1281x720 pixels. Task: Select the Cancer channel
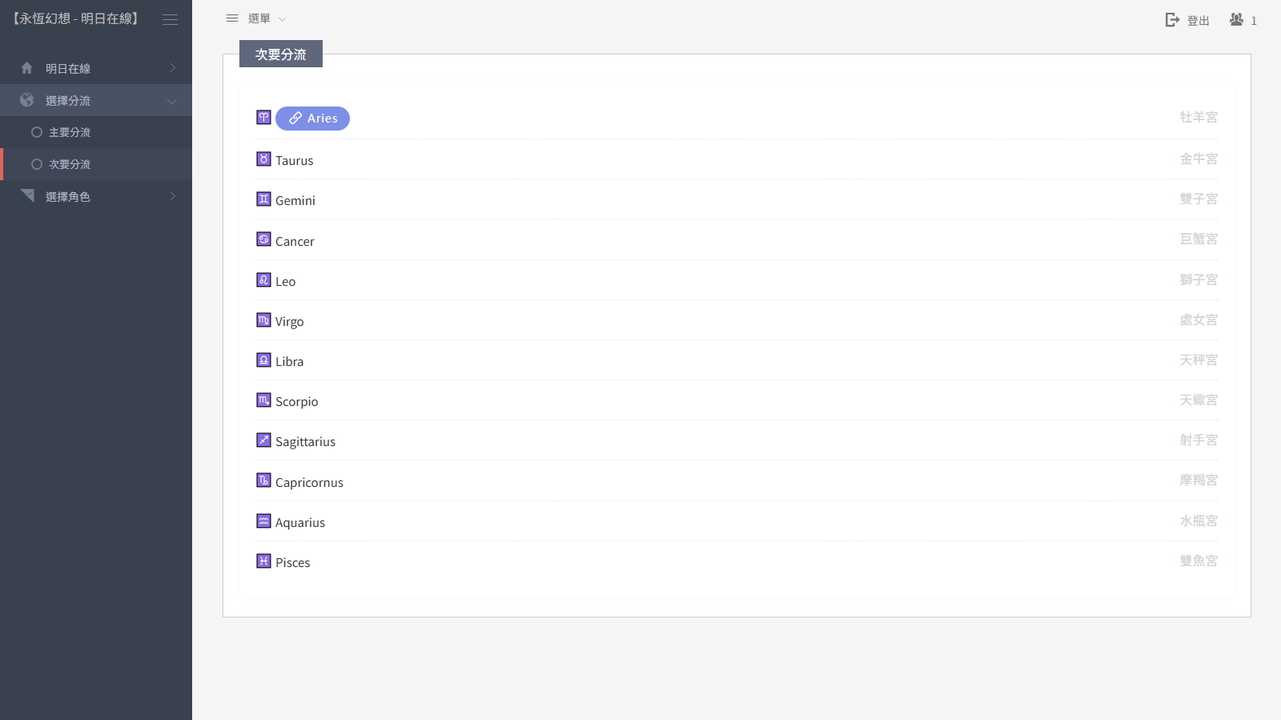(295, 241)
